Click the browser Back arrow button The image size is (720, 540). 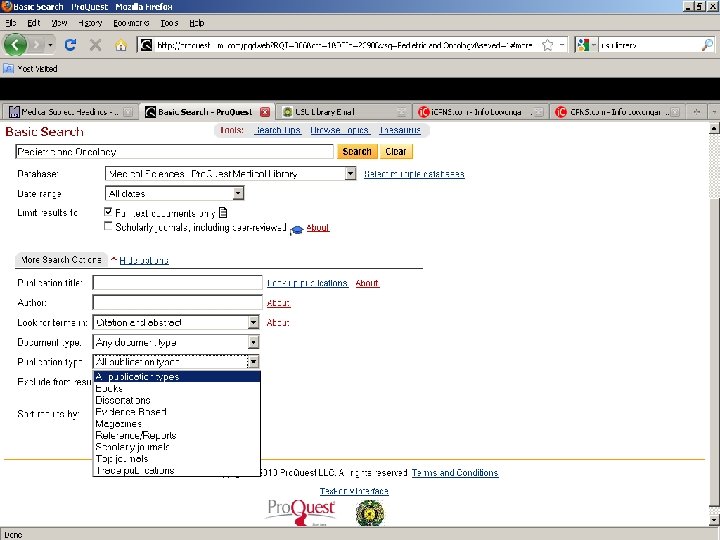15,45
